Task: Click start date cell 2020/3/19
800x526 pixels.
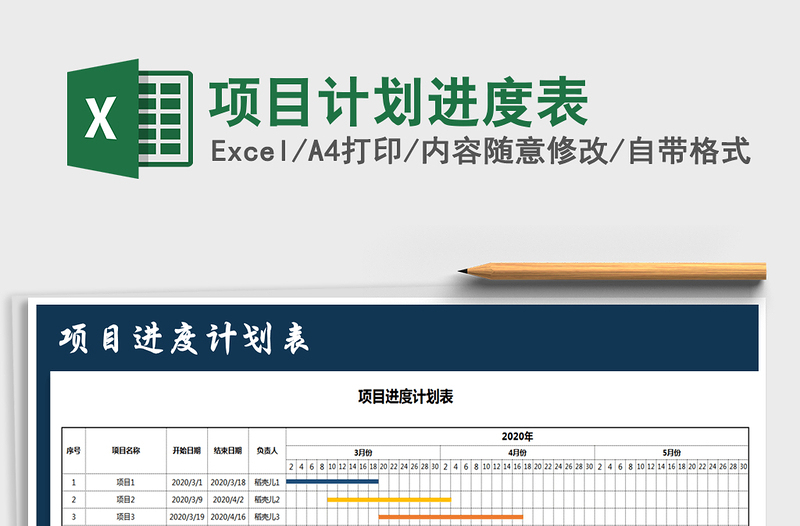Action: click(x=187, y=517)
